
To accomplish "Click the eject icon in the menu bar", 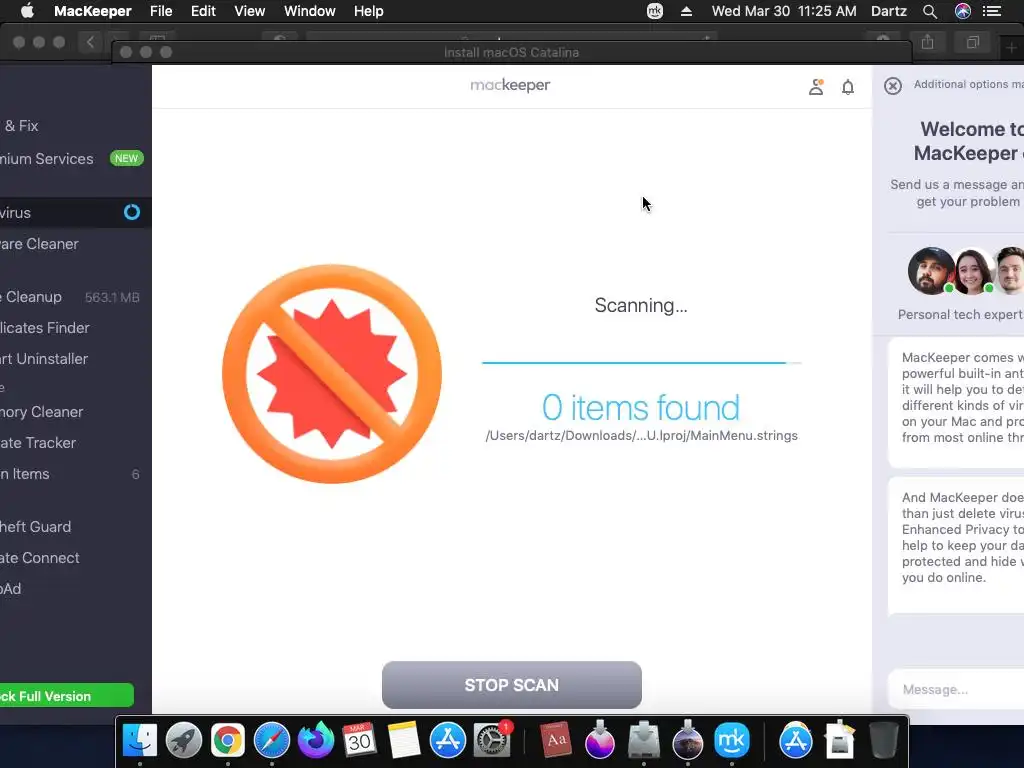I will 686,11.
